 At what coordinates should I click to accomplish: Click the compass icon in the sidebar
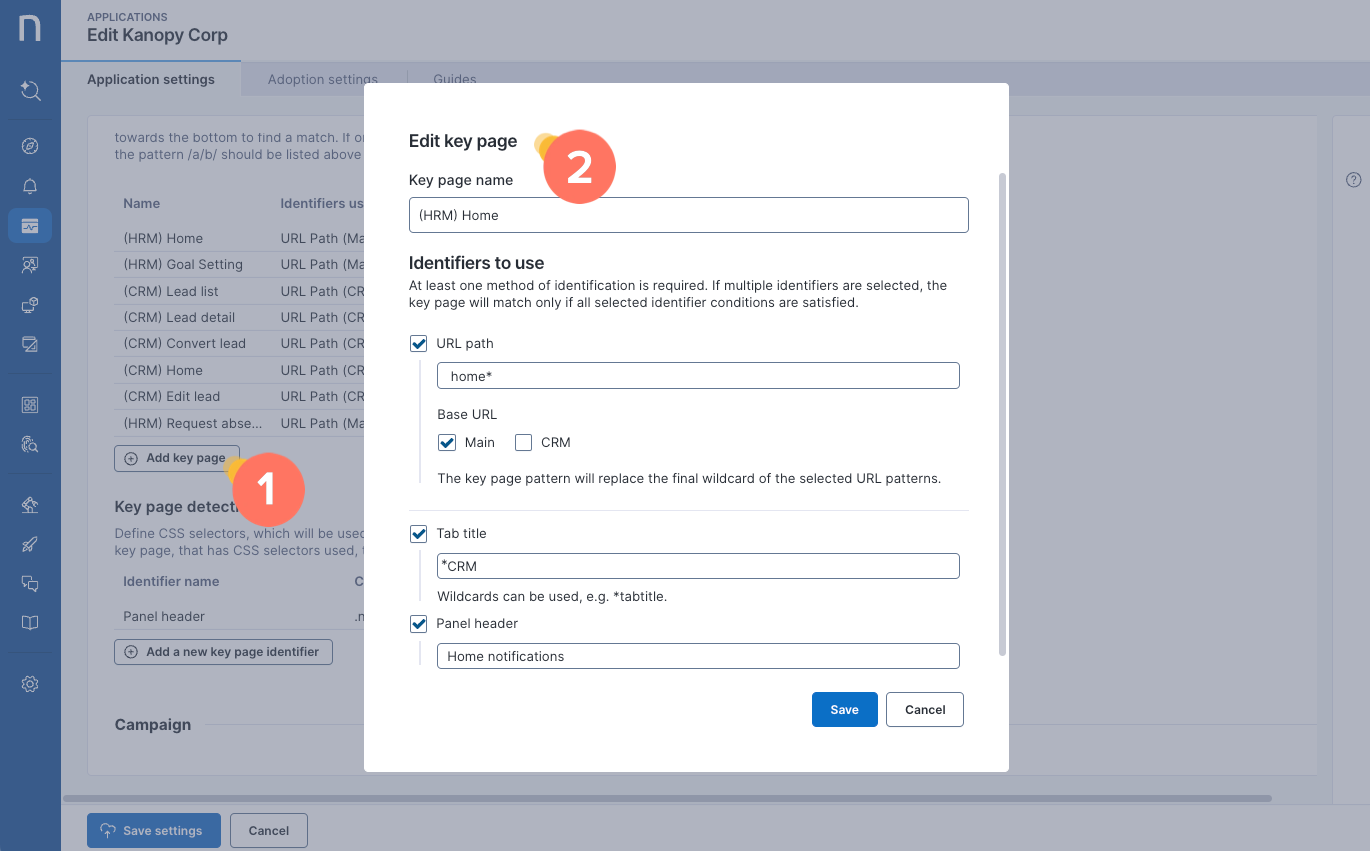click(30, 147)
